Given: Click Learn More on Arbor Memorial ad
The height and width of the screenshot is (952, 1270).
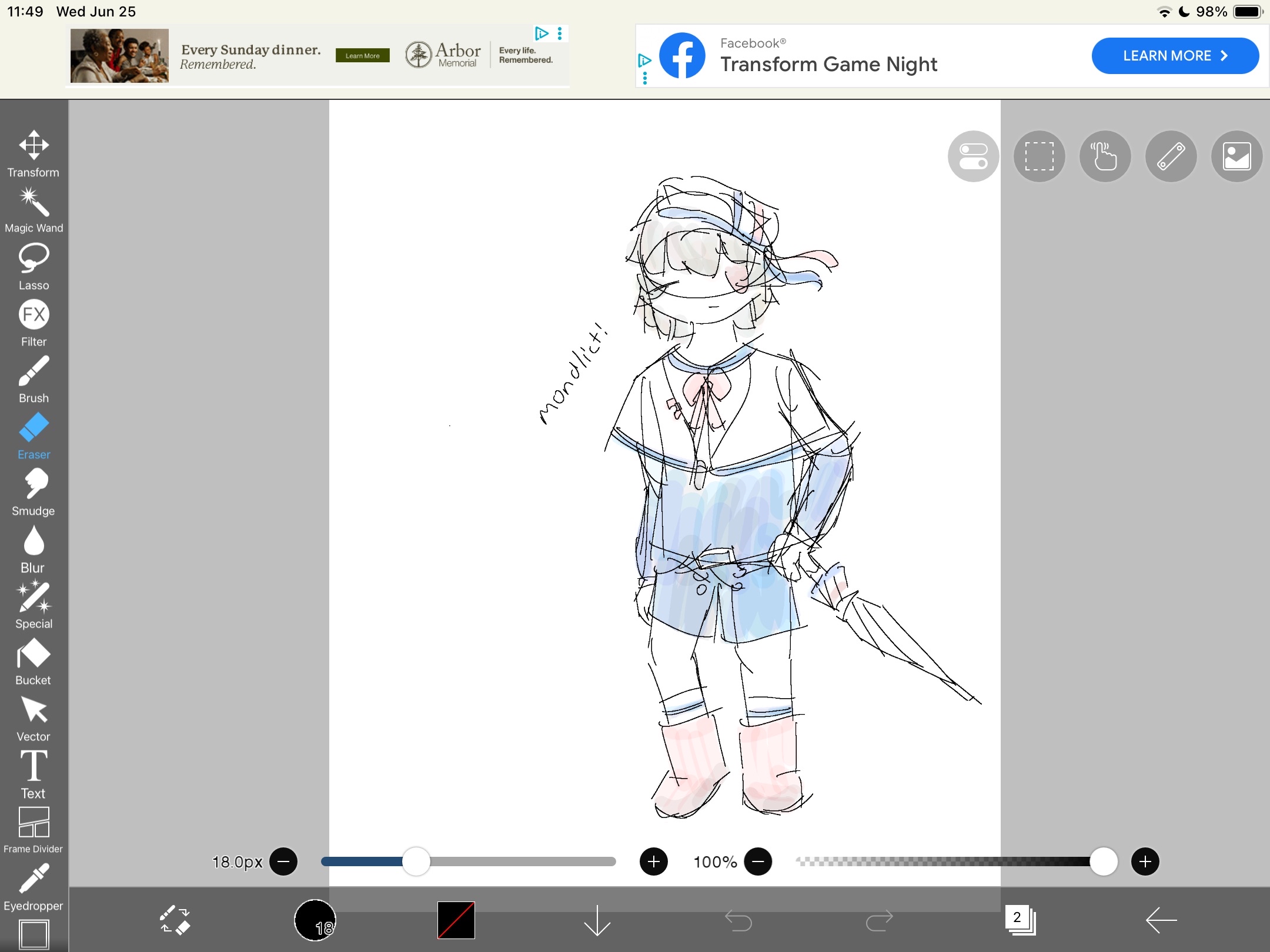Looking at the screenshot, I should pos(363,56).
